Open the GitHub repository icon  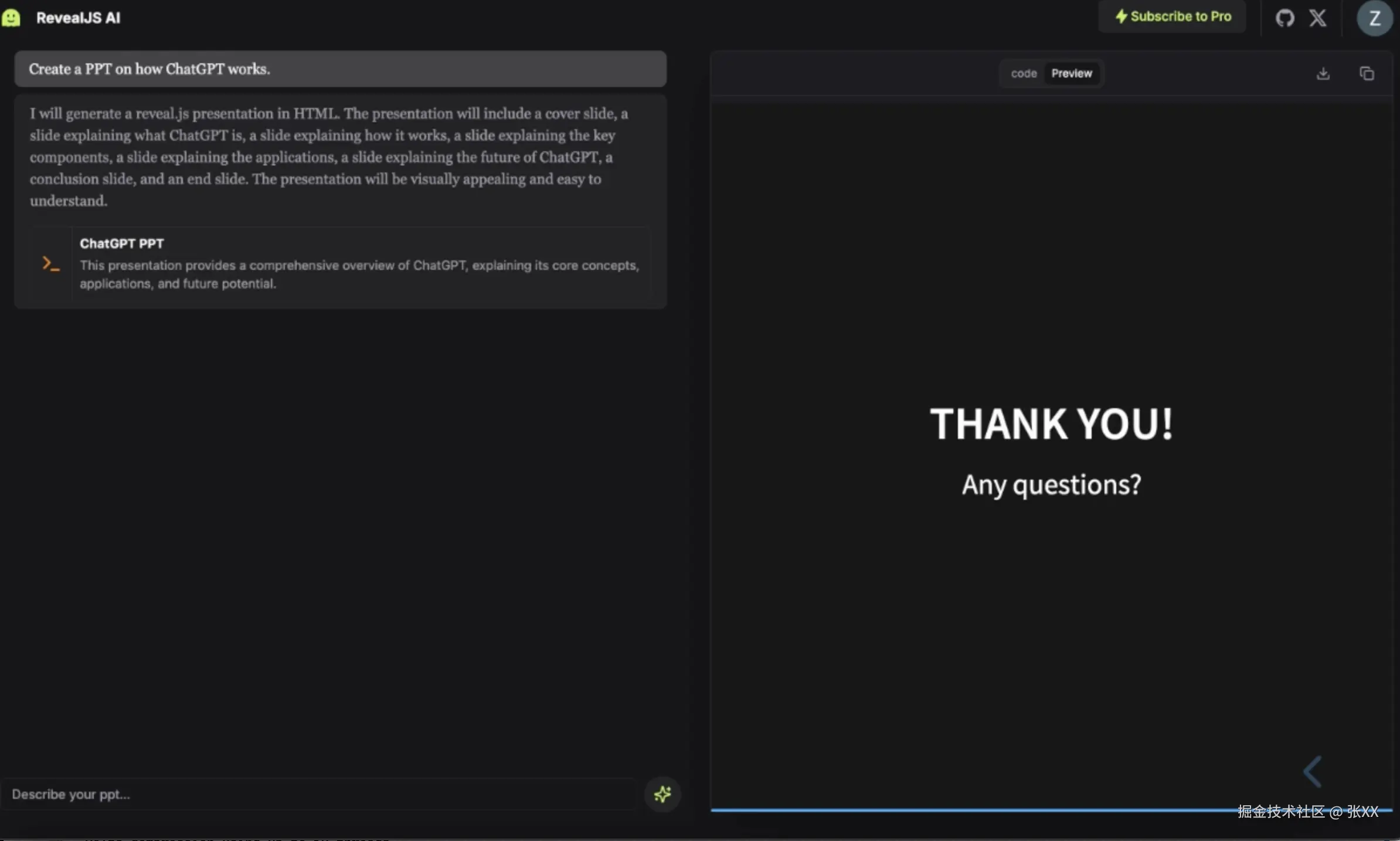[x=1285, y=18]
